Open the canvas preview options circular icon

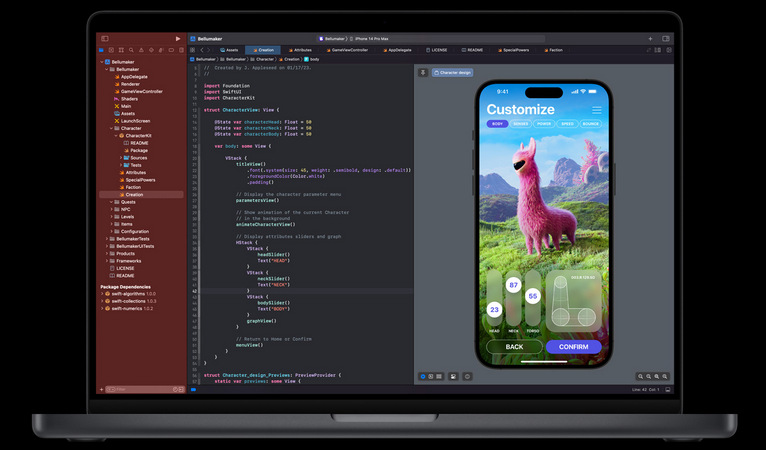click(x=468, y=376)
